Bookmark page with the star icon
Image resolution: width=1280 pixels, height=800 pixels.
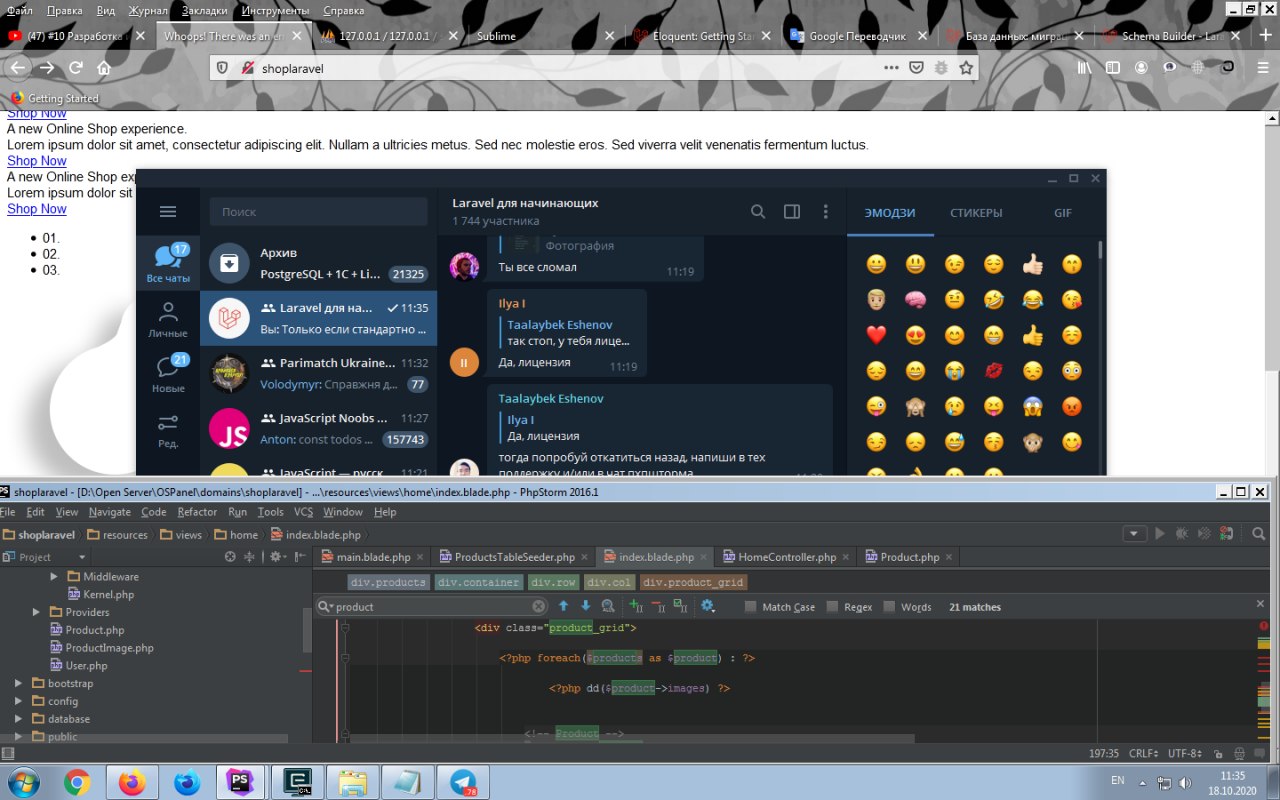(x=966, y=68)
